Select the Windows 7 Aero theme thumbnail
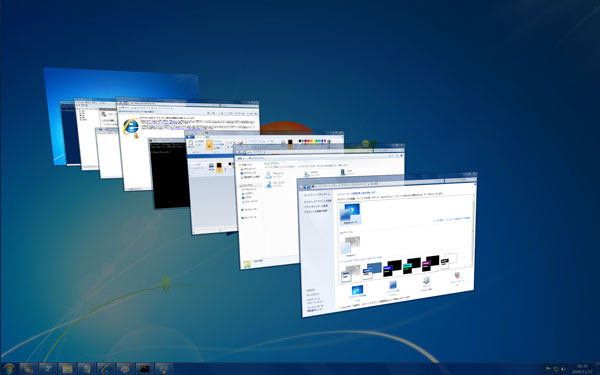The width and height of the screenshot is (600, 375). click(x=350, y=245)
